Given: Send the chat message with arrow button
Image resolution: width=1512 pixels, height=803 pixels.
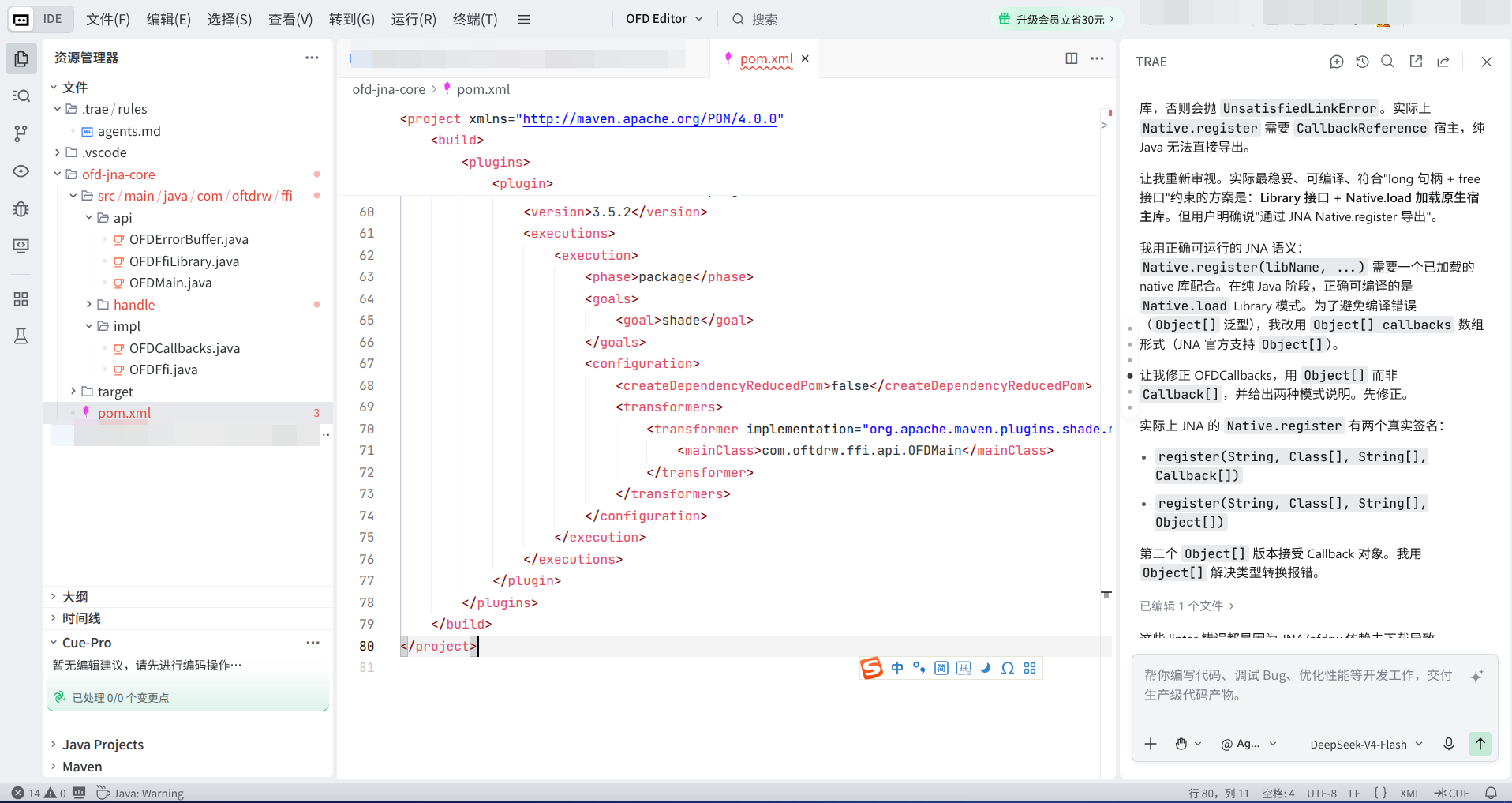Looking at the screenshot, I should pos(1480,744).
